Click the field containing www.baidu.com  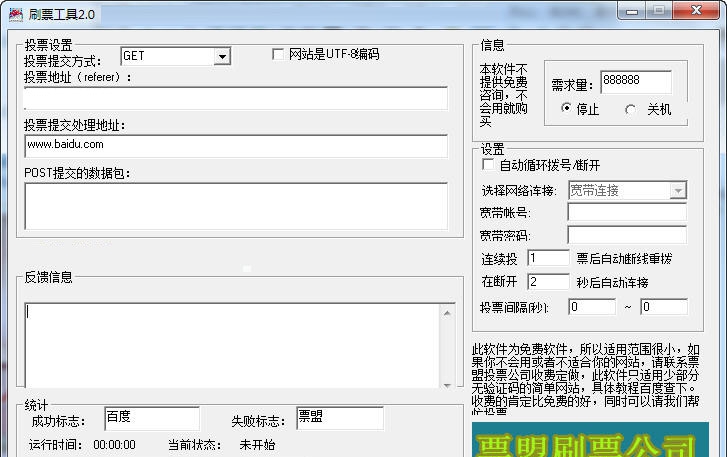[236, 146]
